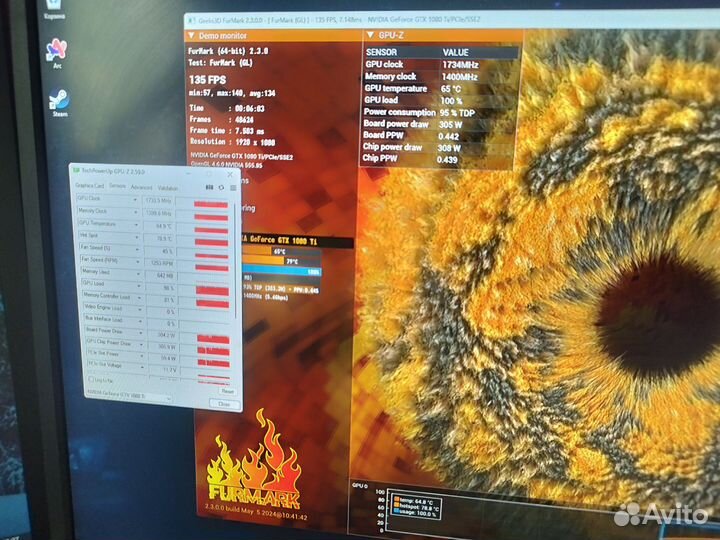Viewport: 720px width, 540px height.
Task: Open the Hot Spot sensor dropdown
Action: coord(137,237)
